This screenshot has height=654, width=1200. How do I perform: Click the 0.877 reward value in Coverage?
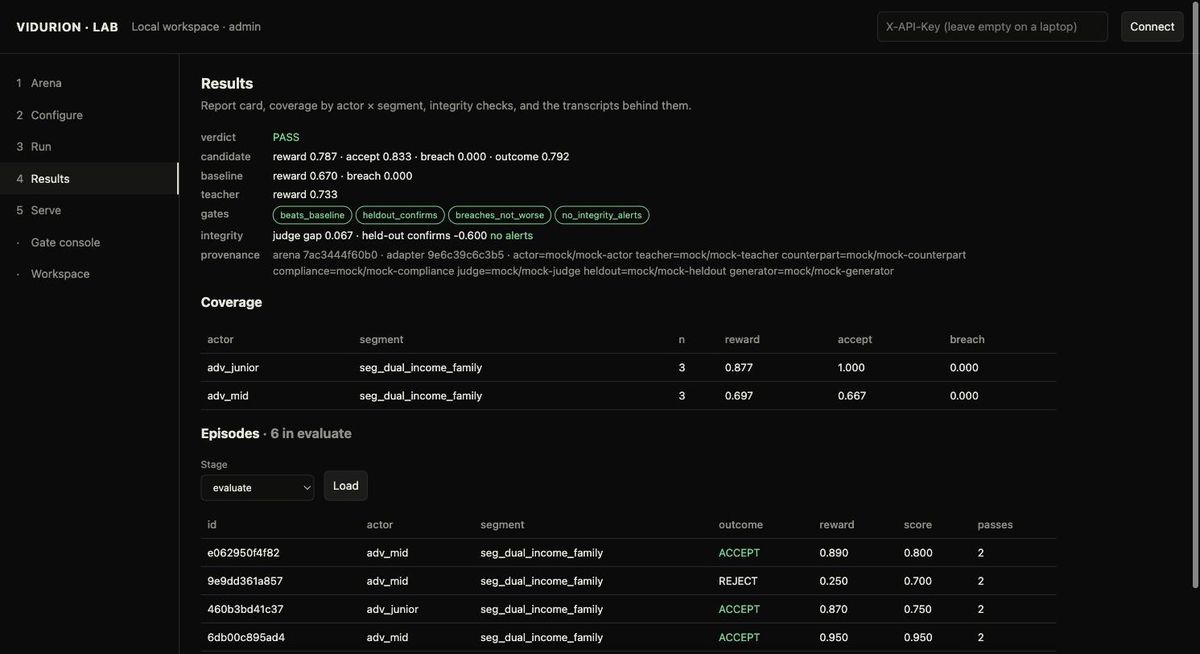click(739, 367)
